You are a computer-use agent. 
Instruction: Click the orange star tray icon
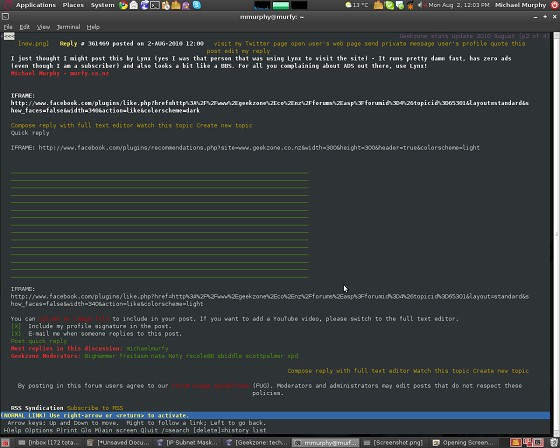[410, 5]
